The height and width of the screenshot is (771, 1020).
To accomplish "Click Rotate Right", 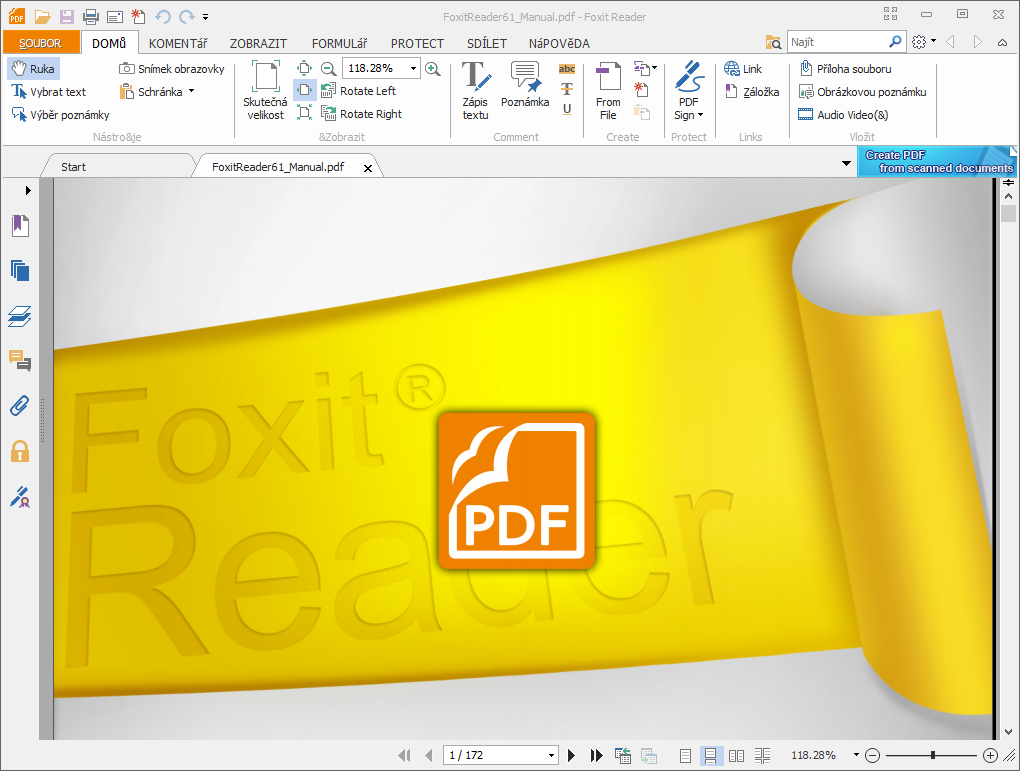I will 362,114.
